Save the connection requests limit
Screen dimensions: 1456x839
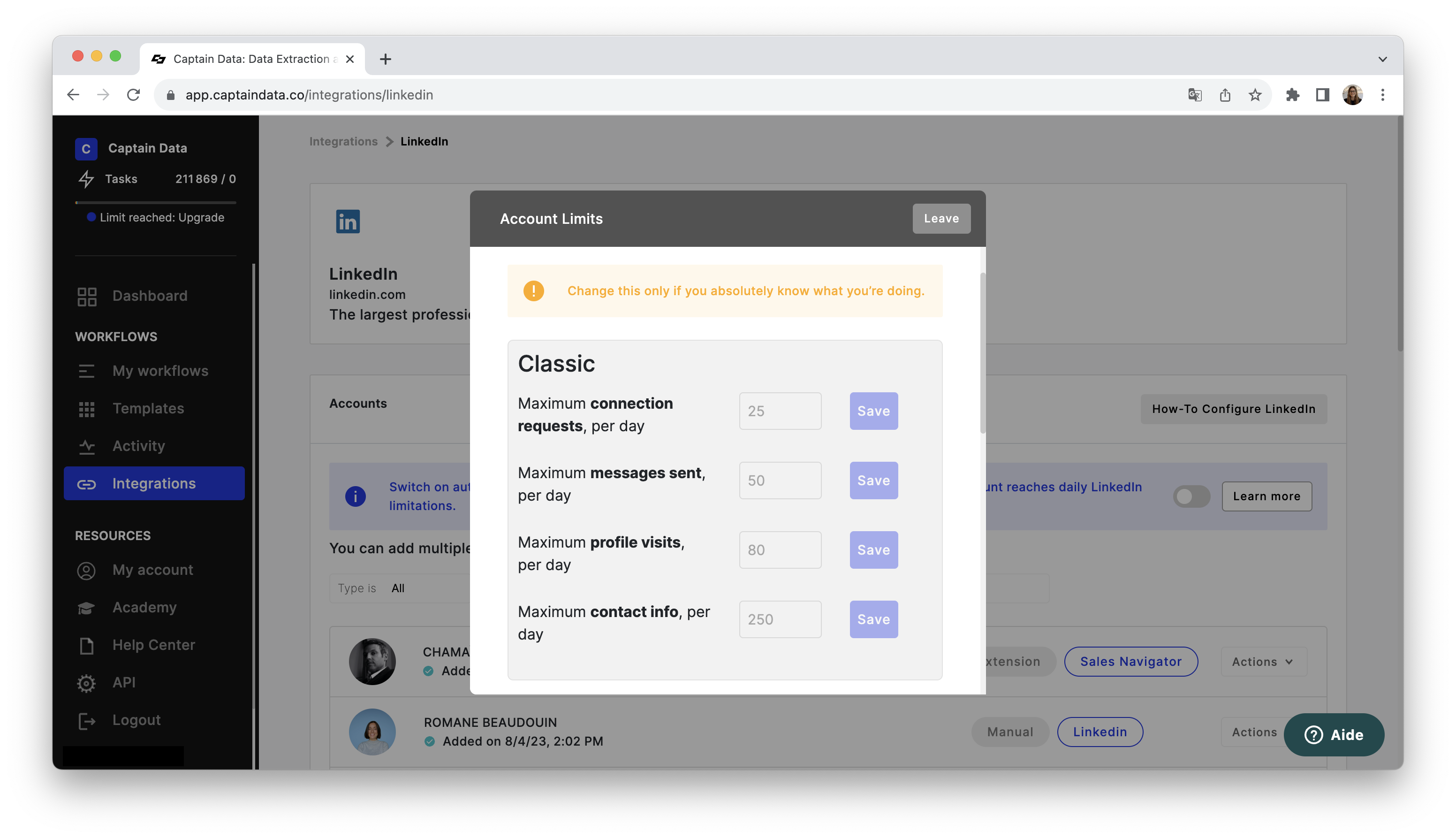tap(873, 411)
